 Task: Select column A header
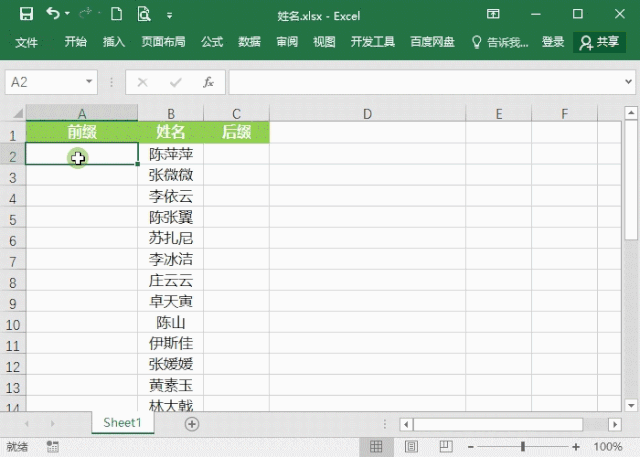[x=82, y=113]
